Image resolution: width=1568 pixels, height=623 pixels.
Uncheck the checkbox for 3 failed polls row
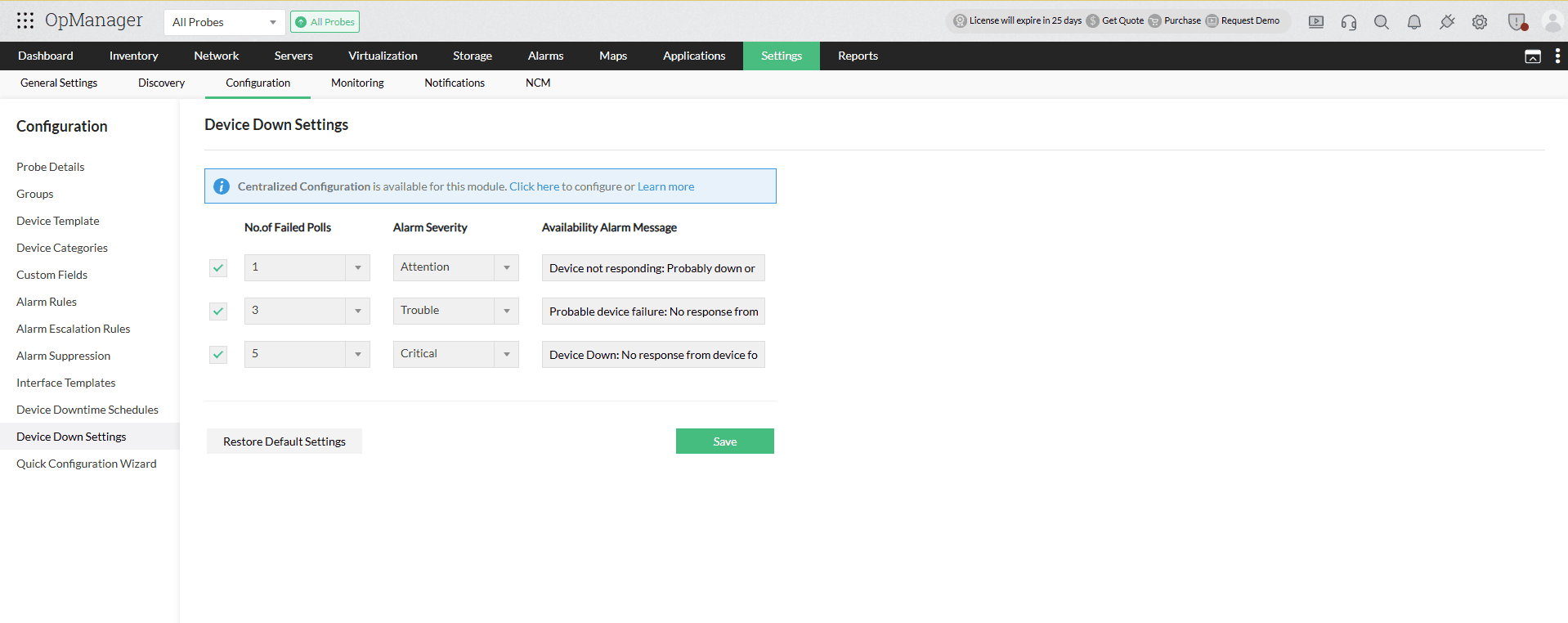click(x=218, y=311)
